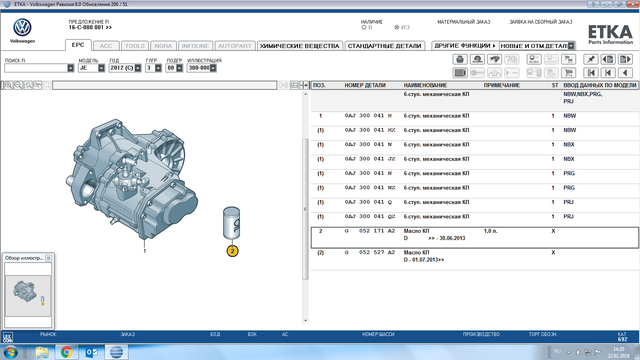Image resolution: width=640 pixels, height=360 pixels.
Task: Close the illustration overview panel
Action: 48,258
